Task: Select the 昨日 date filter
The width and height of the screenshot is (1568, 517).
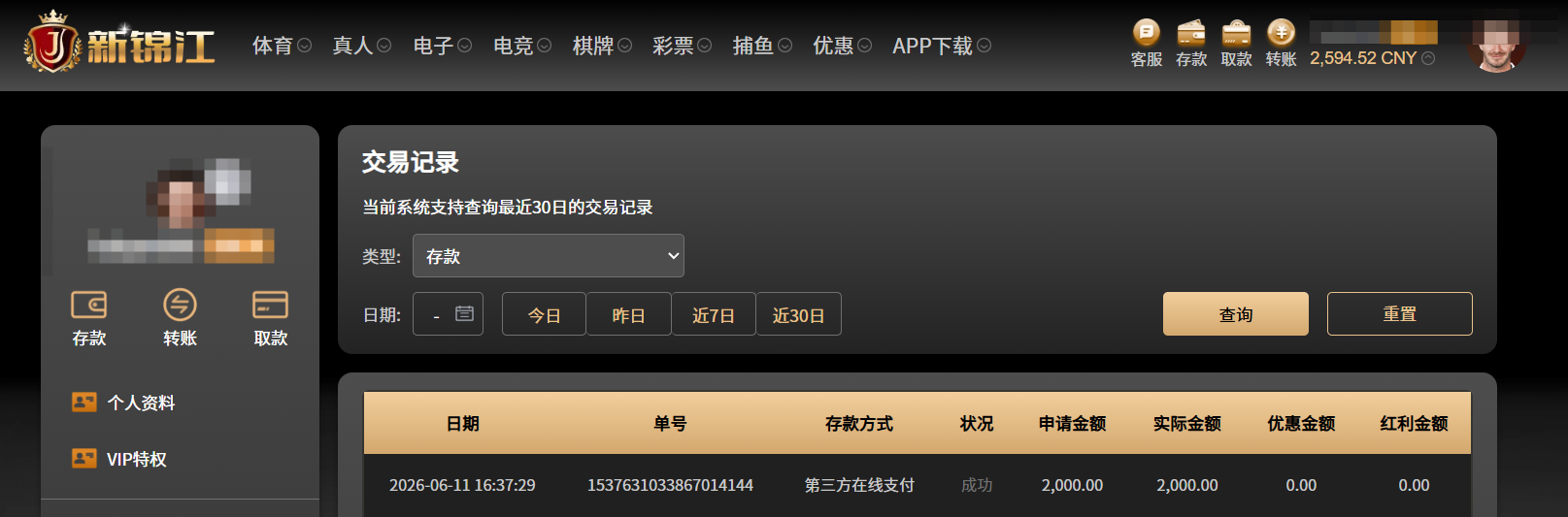Action: click(628, 314)
